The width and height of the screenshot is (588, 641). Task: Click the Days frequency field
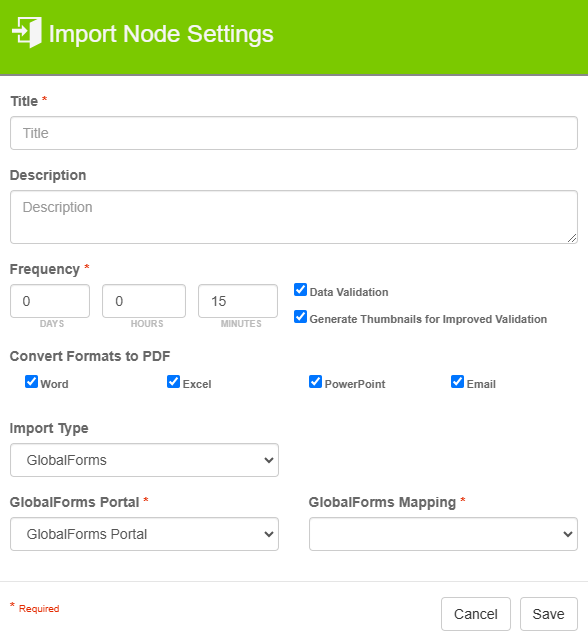pos(50,301)
